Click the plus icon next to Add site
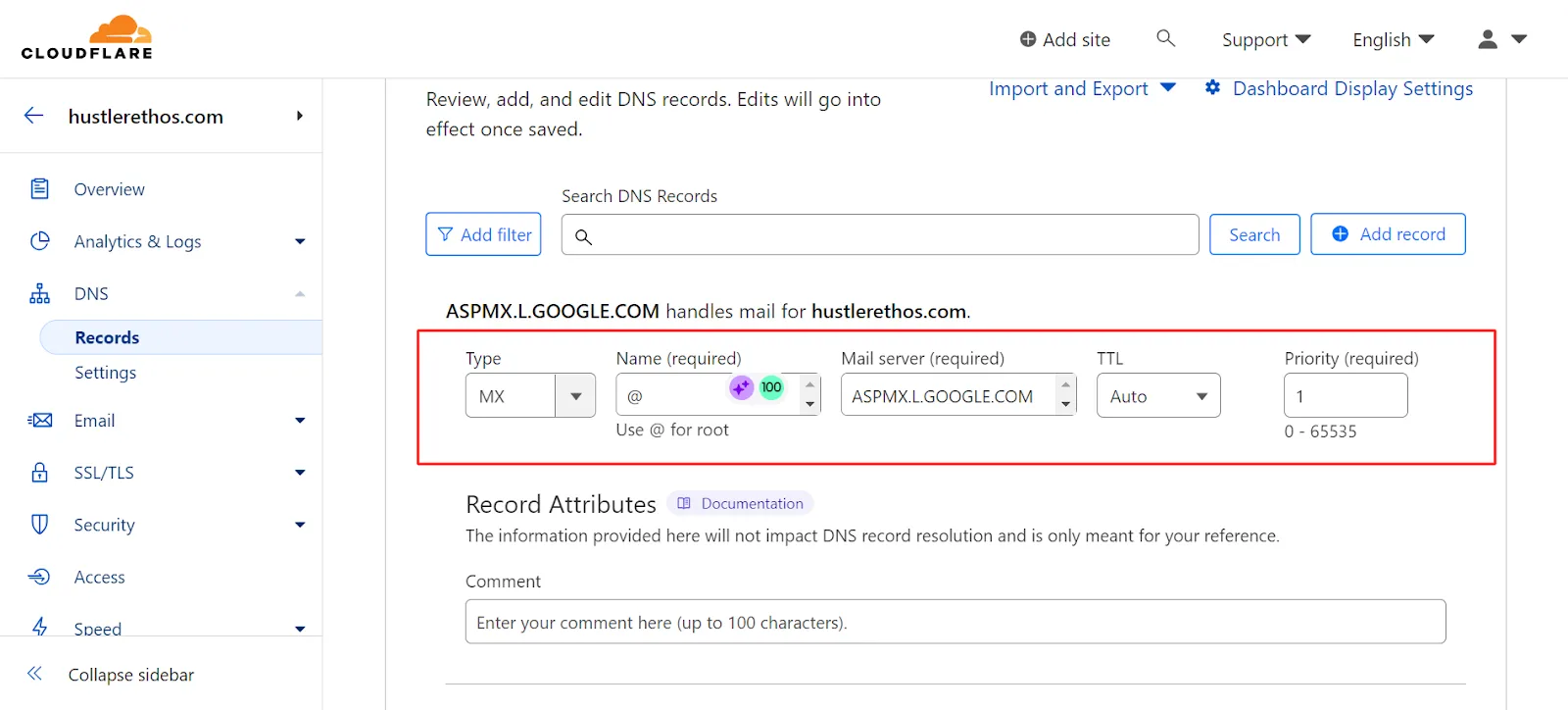This screenshot has height=710, width=1568. (x=1028, y=39)
